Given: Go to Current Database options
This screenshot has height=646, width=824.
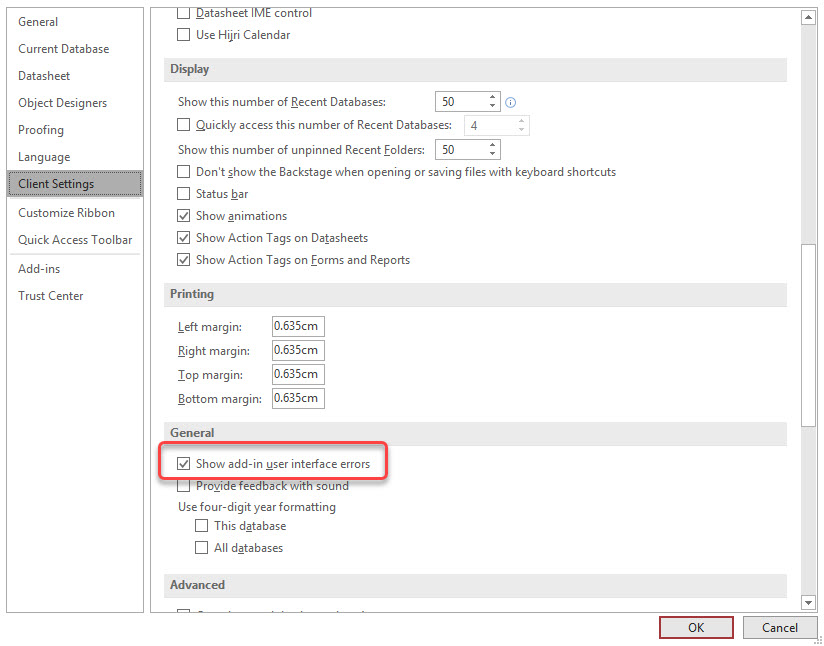Looking at the screenshot, I should (x=64, y=49).
